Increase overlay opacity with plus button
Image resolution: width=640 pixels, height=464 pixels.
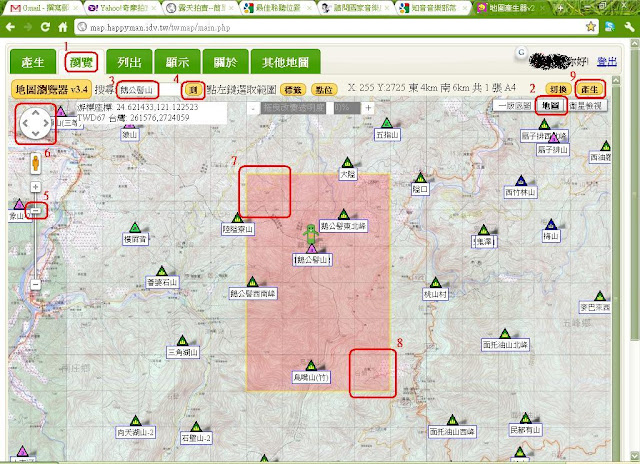coord(368,108)
